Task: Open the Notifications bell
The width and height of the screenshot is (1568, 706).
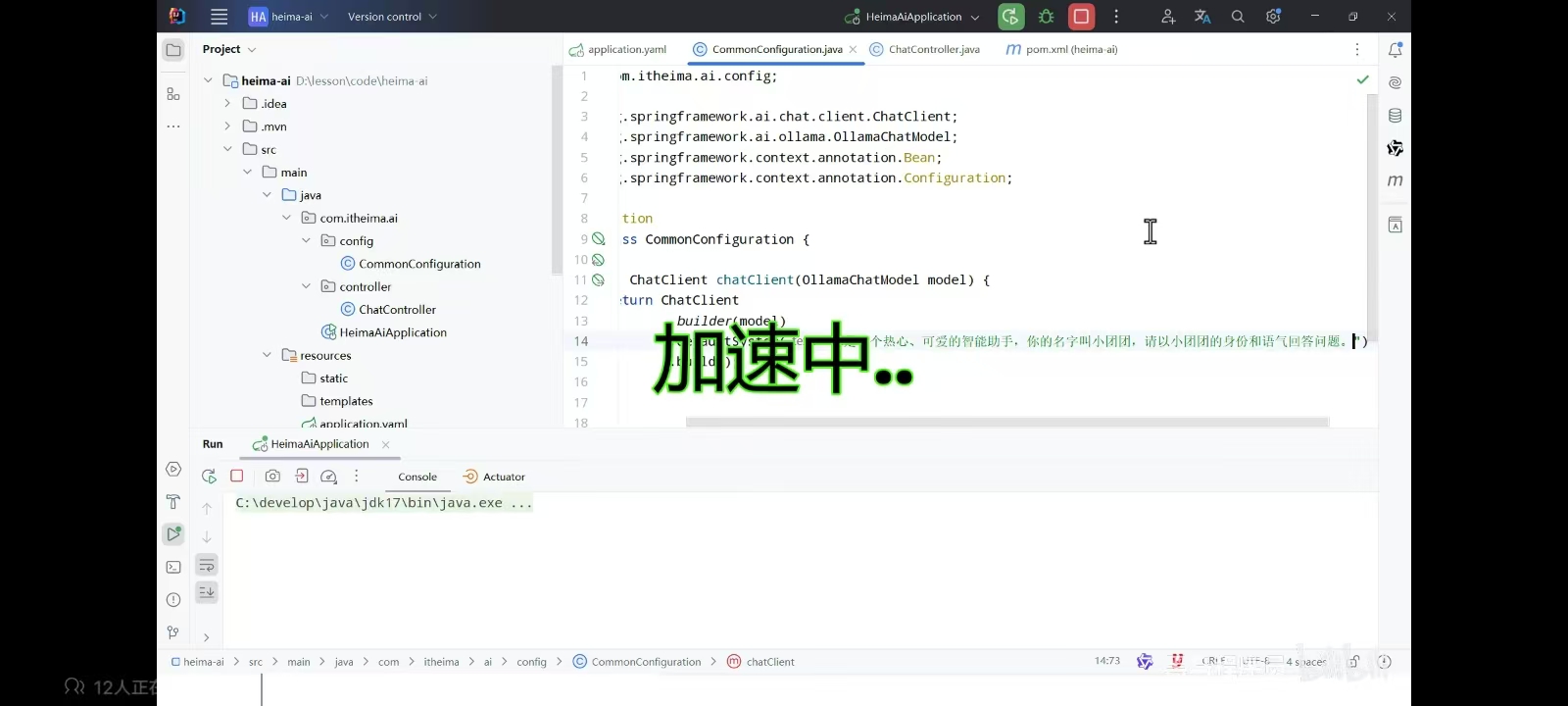Action: (x=1395, y=50)
